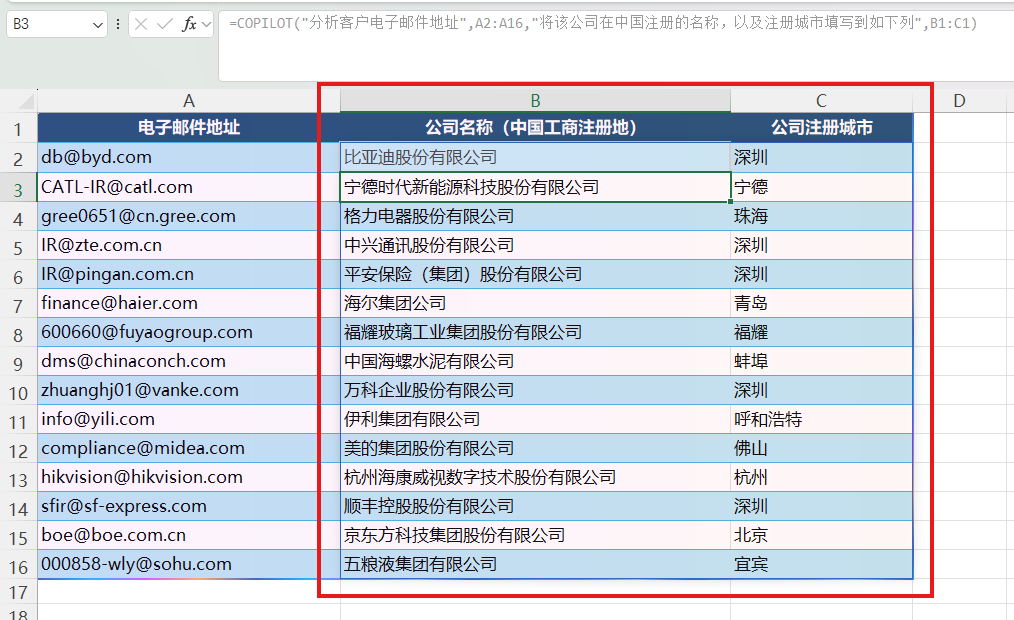Viewport: 1014px width, 620px height.
Task: Select row 8 header
Action: pyautogui.click(x=18, y=334)
